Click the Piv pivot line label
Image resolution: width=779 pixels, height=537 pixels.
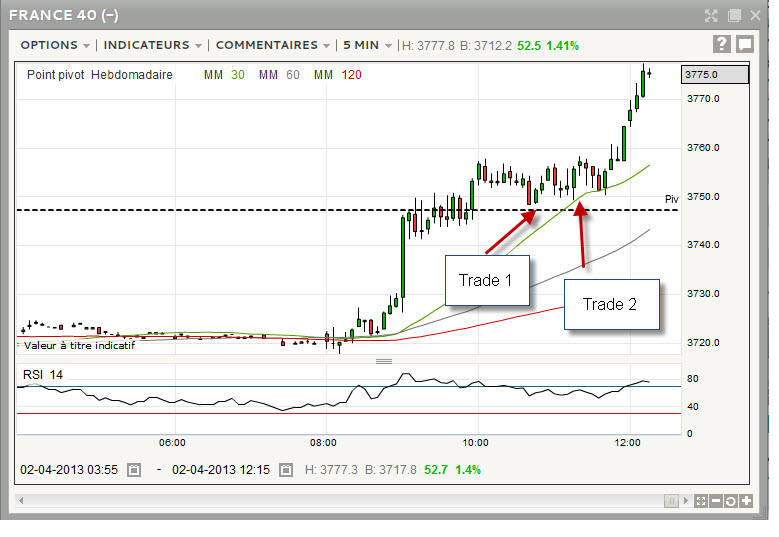[672, 199]
